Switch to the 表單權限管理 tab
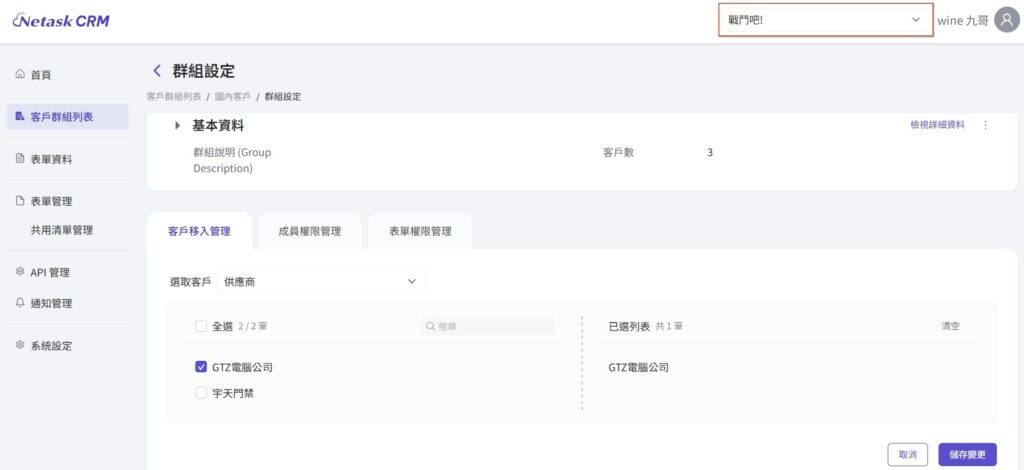 tap(420, 231)
